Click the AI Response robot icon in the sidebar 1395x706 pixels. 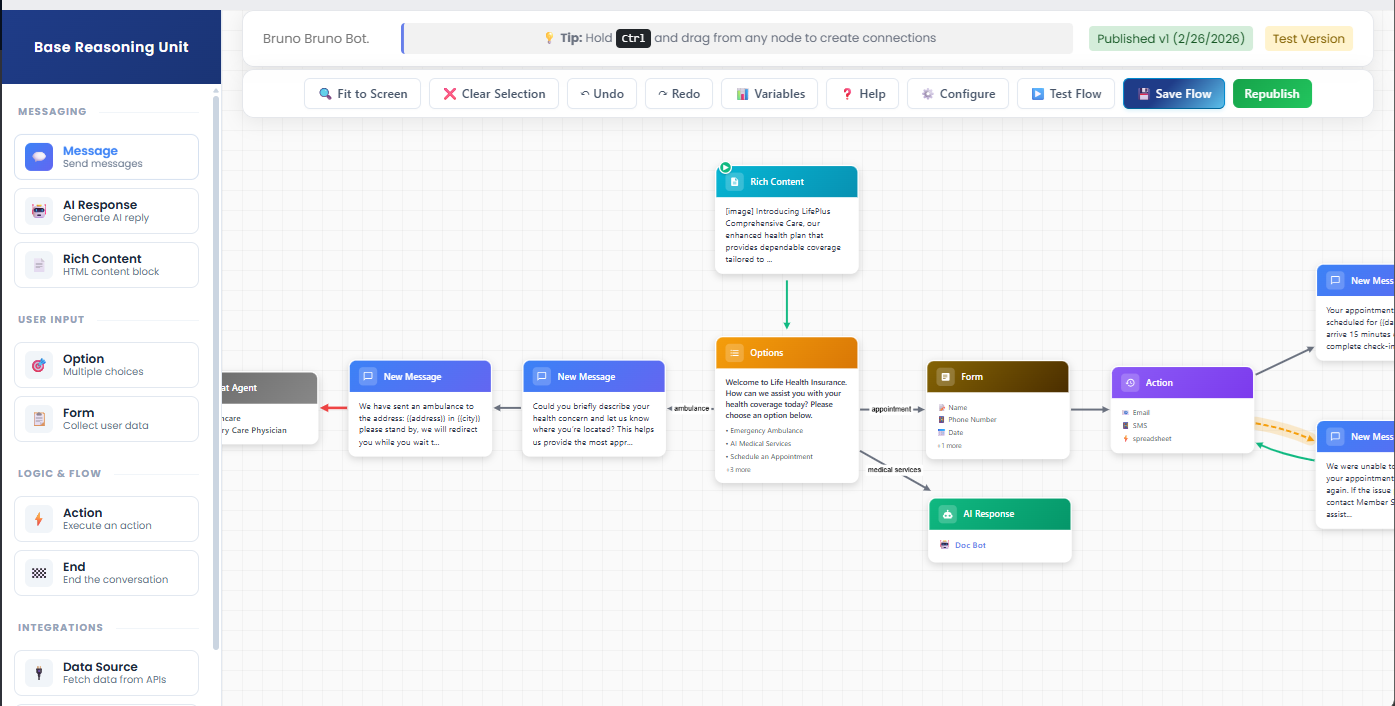[39, 211]
